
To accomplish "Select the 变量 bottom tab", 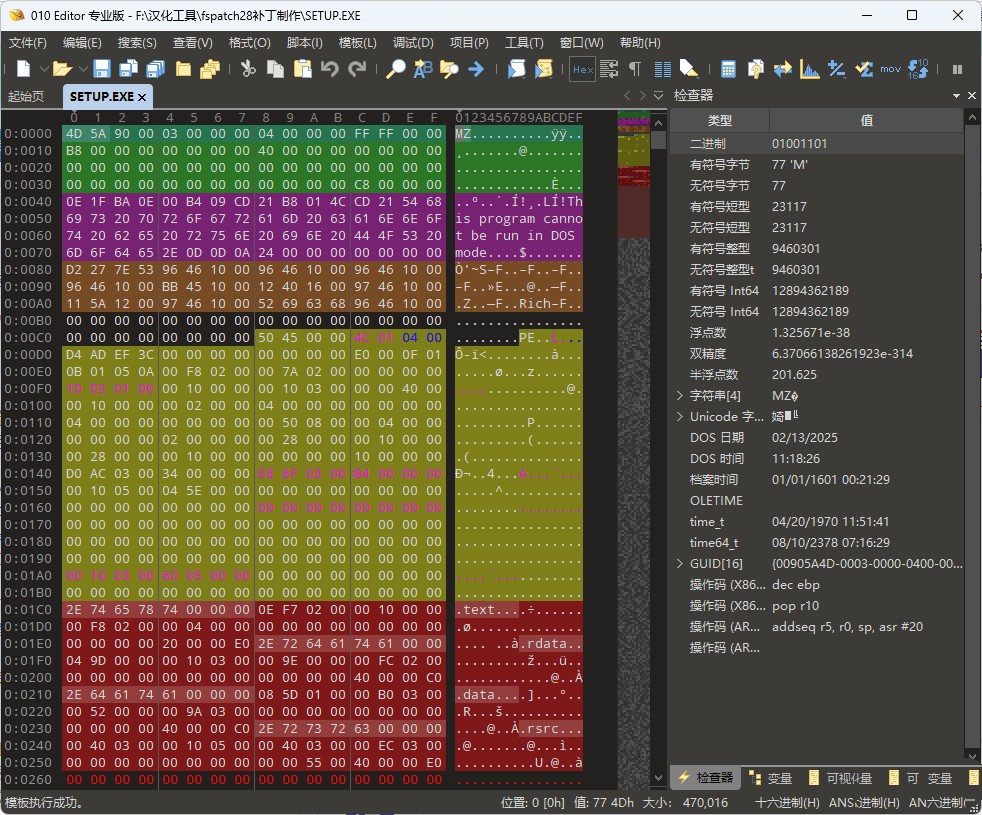I will tap(770, 778).
